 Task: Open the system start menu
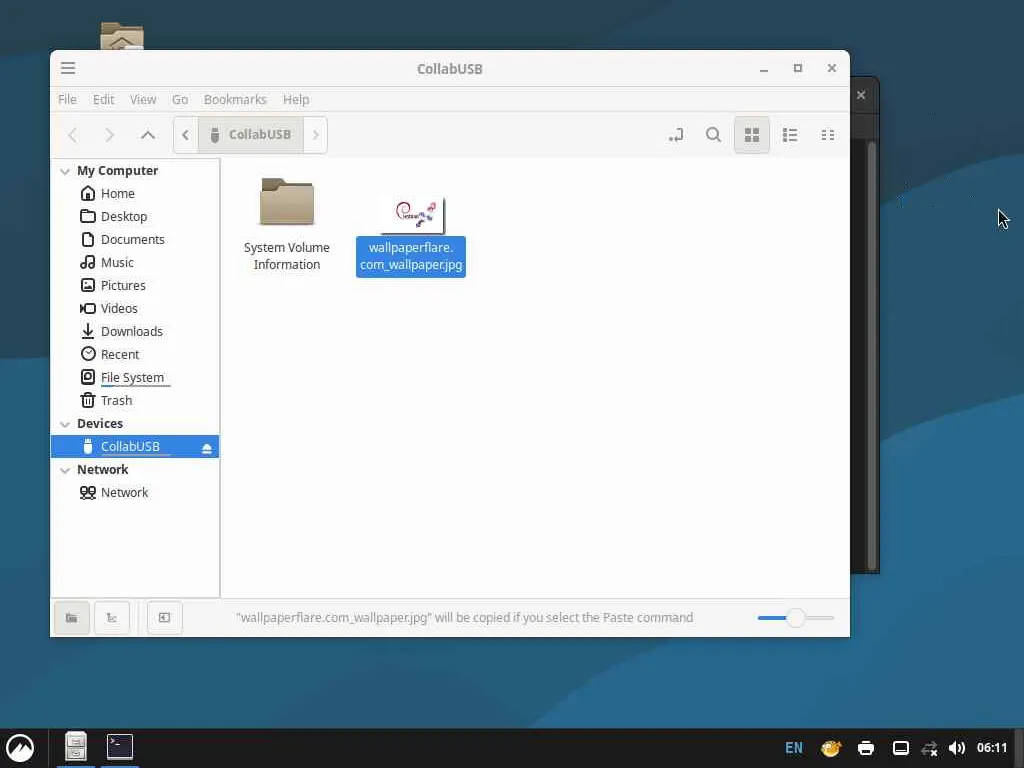pyautogui.click(x=20, y=748)
